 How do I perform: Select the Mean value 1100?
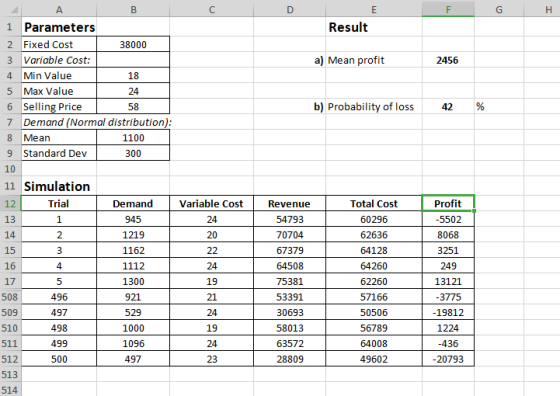133,137
